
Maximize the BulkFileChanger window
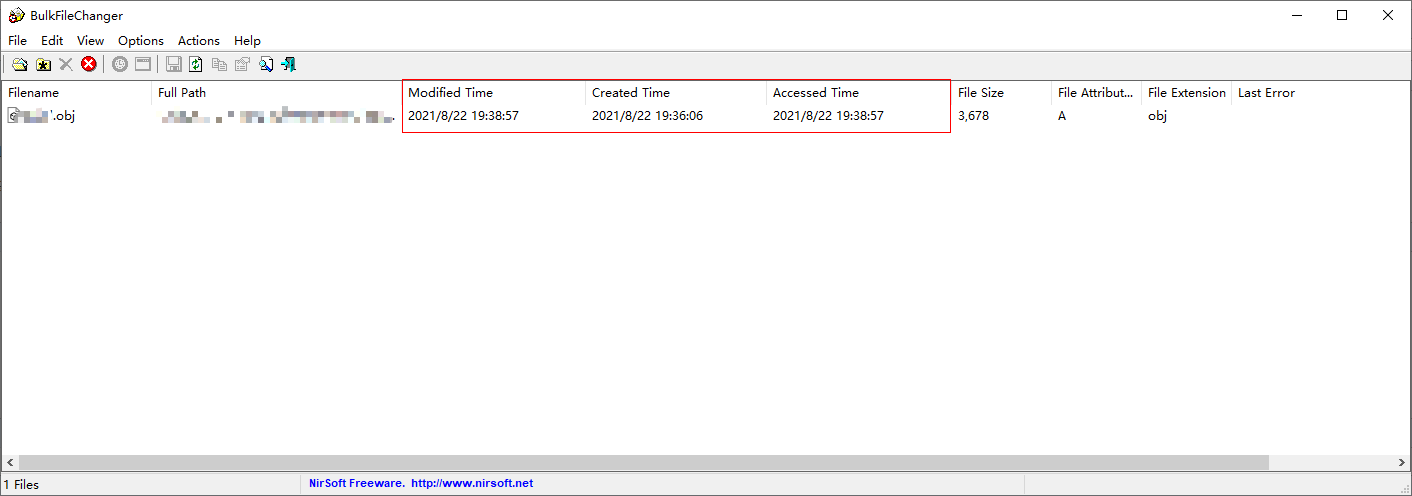point(1342,15)
